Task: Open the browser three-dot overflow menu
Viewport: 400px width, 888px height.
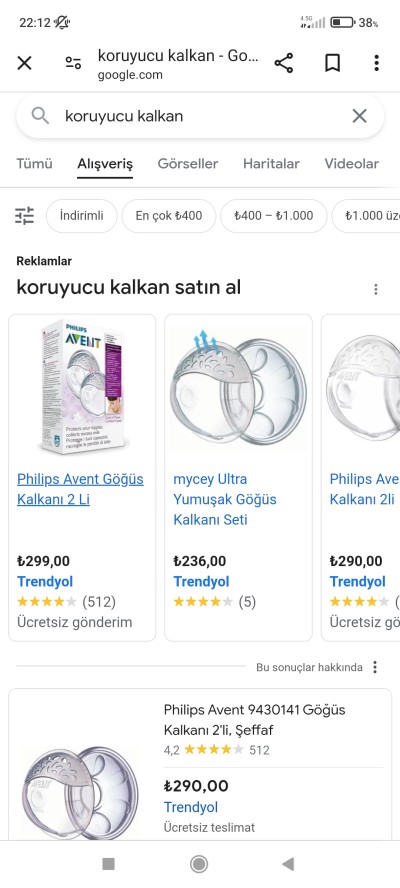Action: [x=376, y=63]
